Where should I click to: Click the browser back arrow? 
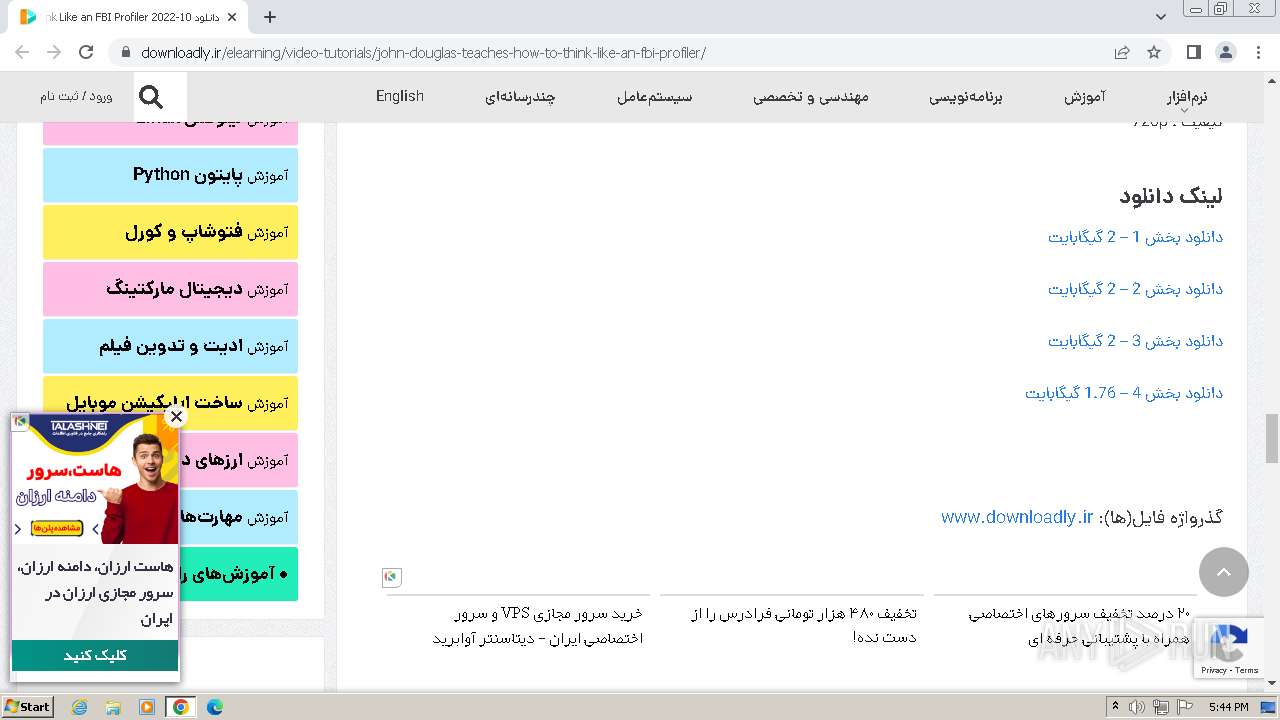tap(22, 52)
